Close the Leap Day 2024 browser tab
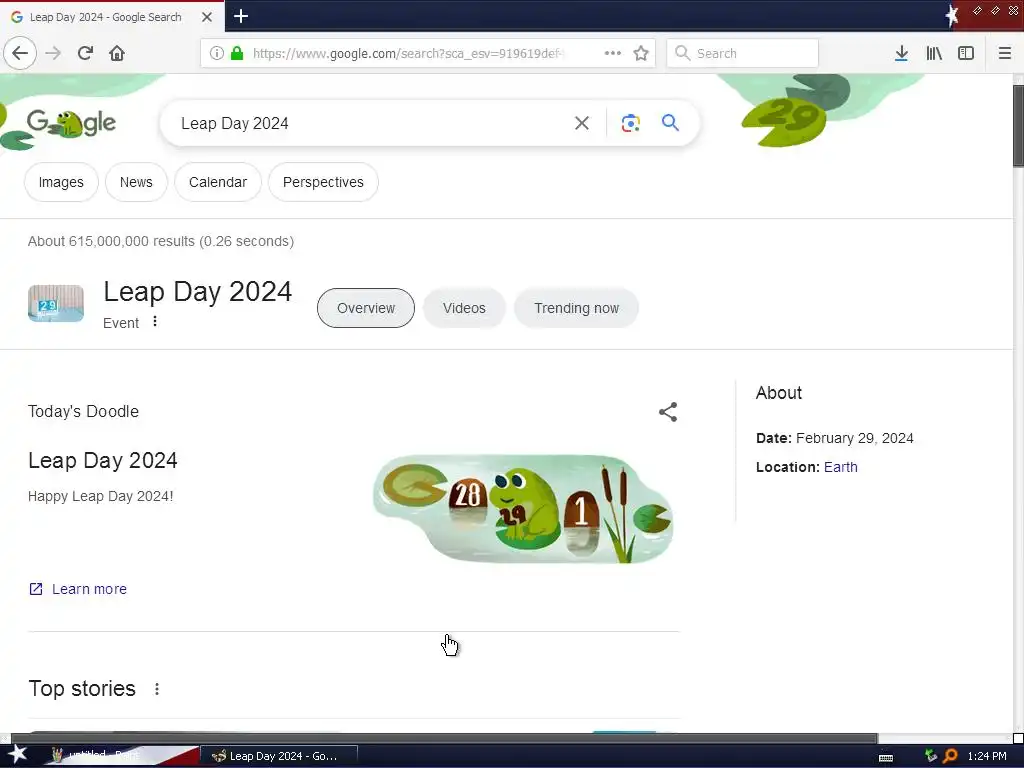The width and height of the screenshot is (1024, 768). (206, 17)
